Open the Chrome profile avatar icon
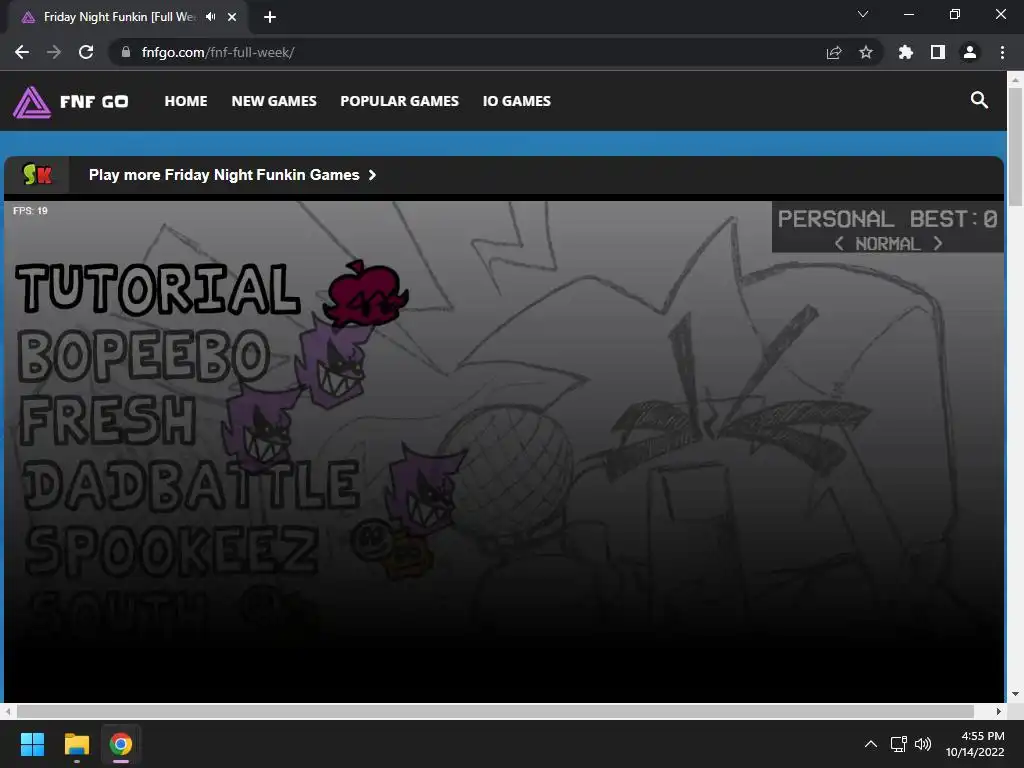The width and height of the screenshot is (1024, 768). pos(970,52)
